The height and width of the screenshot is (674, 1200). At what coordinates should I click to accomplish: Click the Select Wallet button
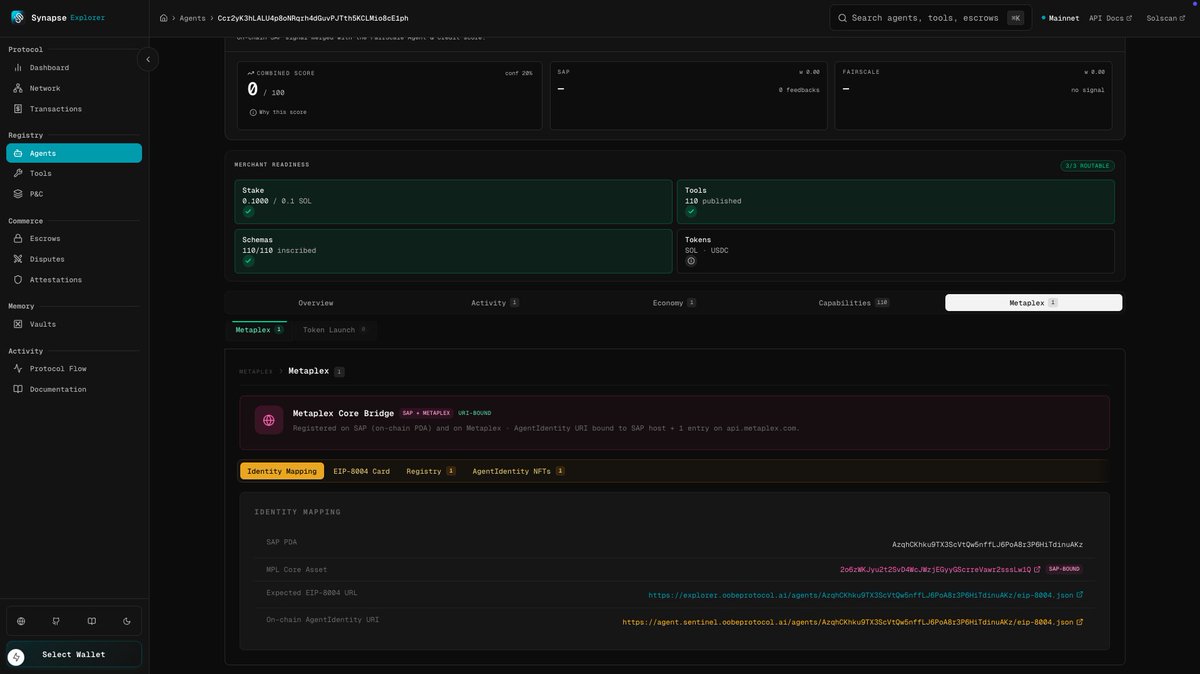tap(74, 654)
